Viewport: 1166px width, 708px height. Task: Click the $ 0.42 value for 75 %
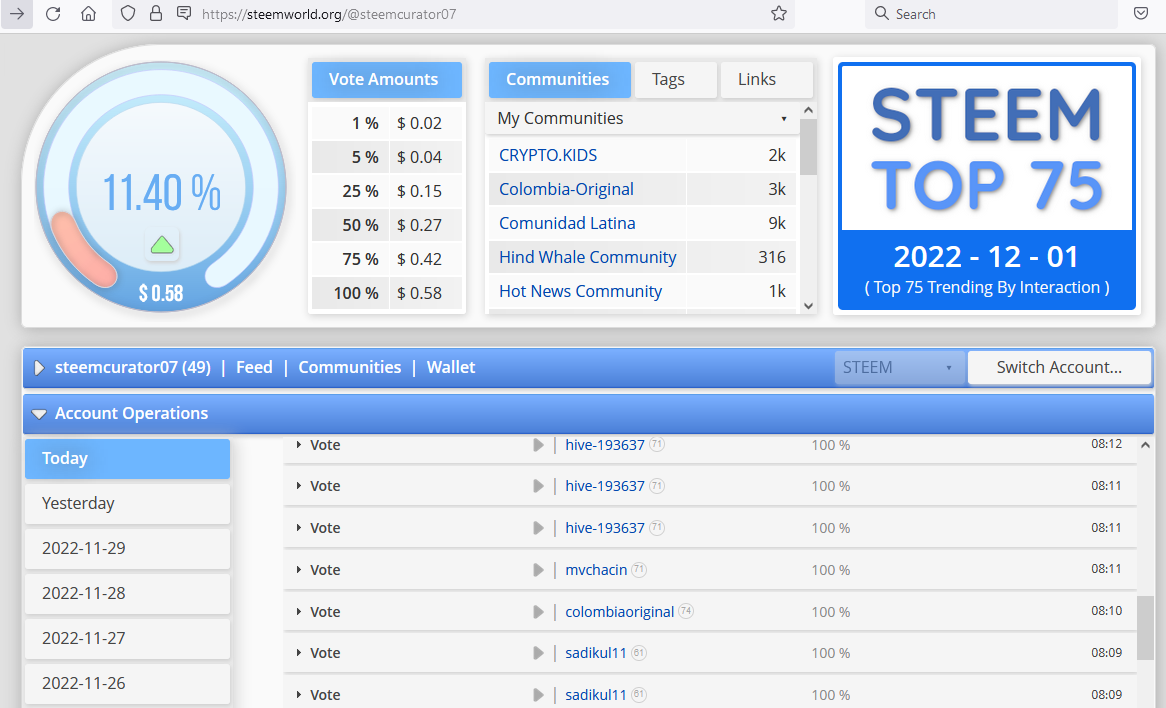pyautogui.click(x=419, y=259)
